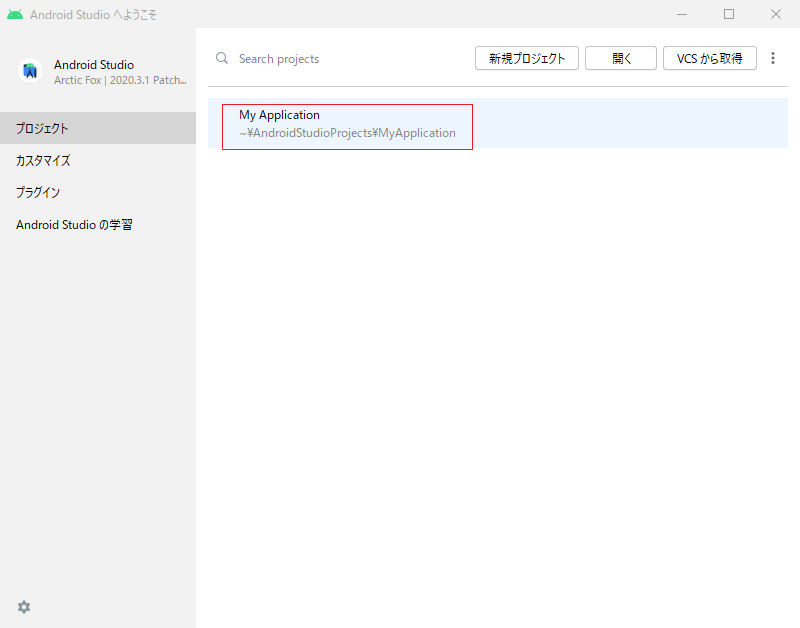Click the ~¥AndroidStudioProjects¥MyApplication path text
Screen dimensions: 800x628
[x=347, y=133]
